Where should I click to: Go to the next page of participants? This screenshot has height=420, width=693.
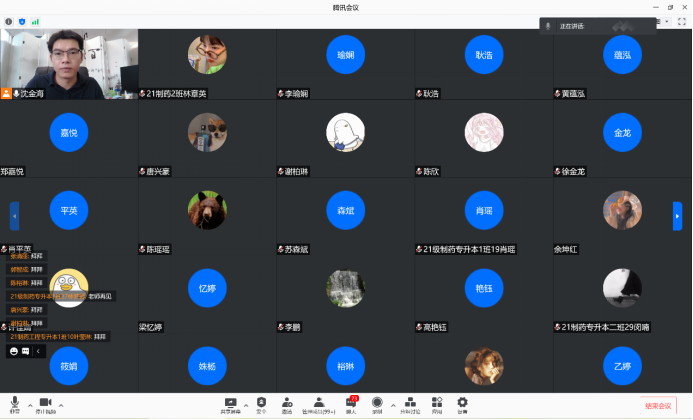[677, 216]
